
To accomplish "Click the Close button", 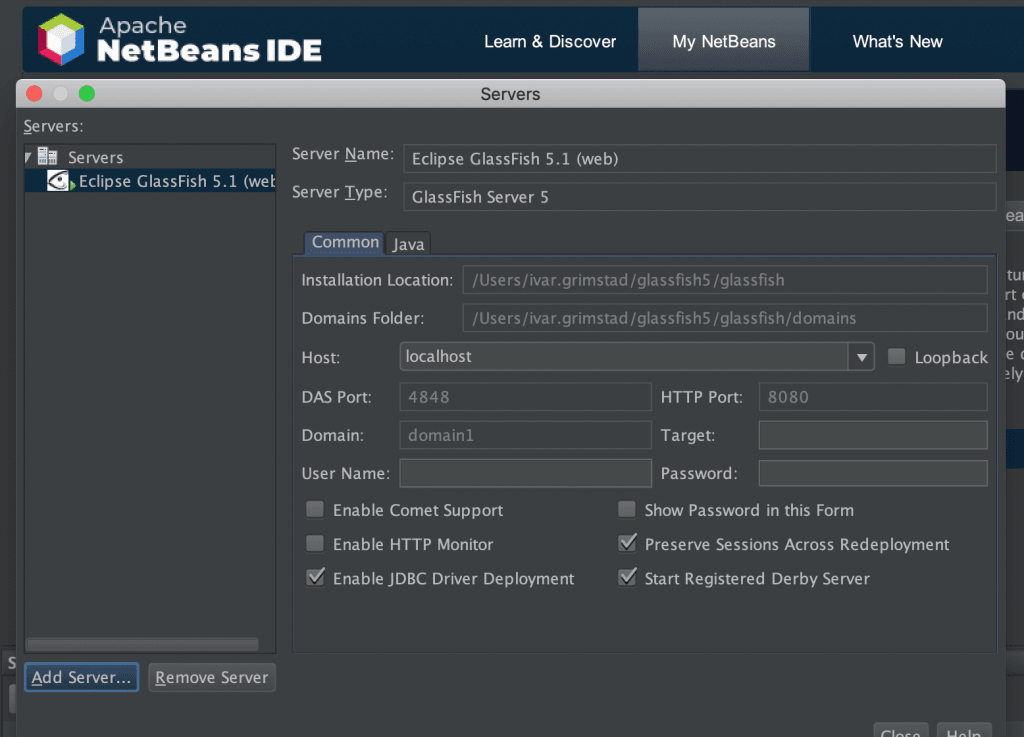I will pos(901,731).
